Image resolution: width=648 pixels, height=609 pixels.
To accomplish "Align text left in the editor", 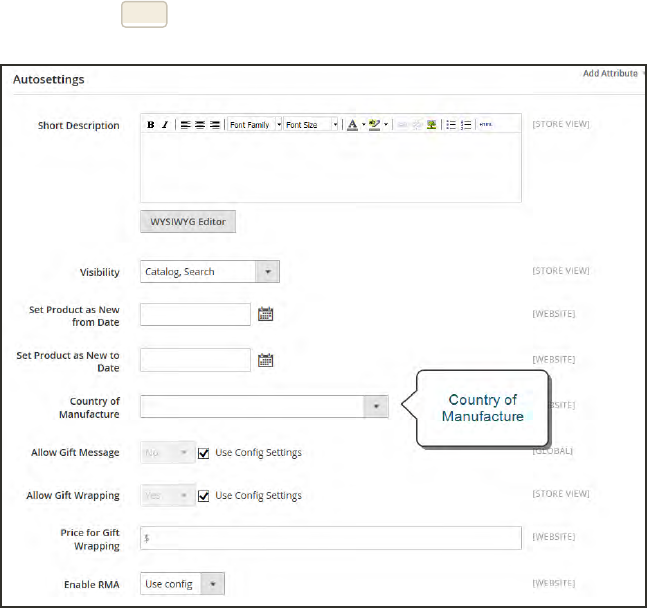I will point(186,125).
